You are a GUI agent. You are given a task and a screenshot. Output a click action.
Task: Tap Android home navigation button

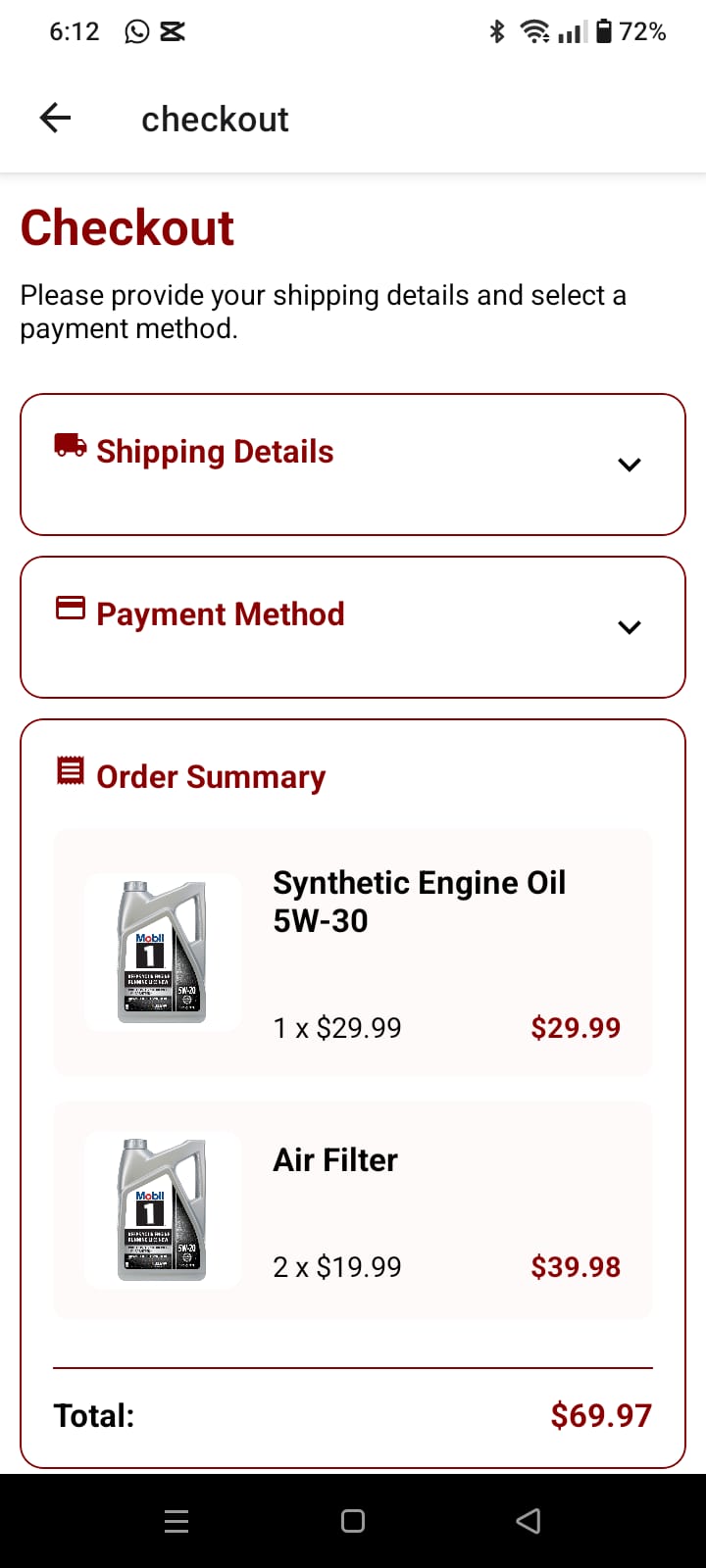353,1521
